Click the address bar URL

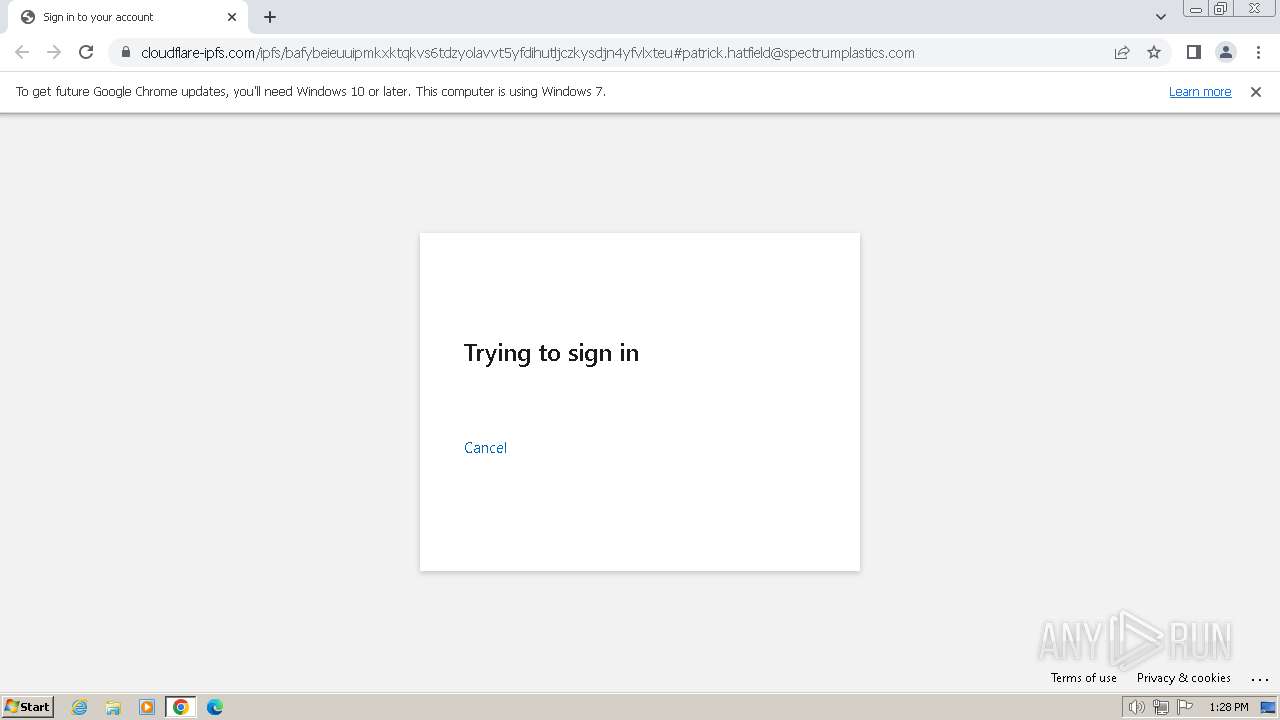pos(527,53)
